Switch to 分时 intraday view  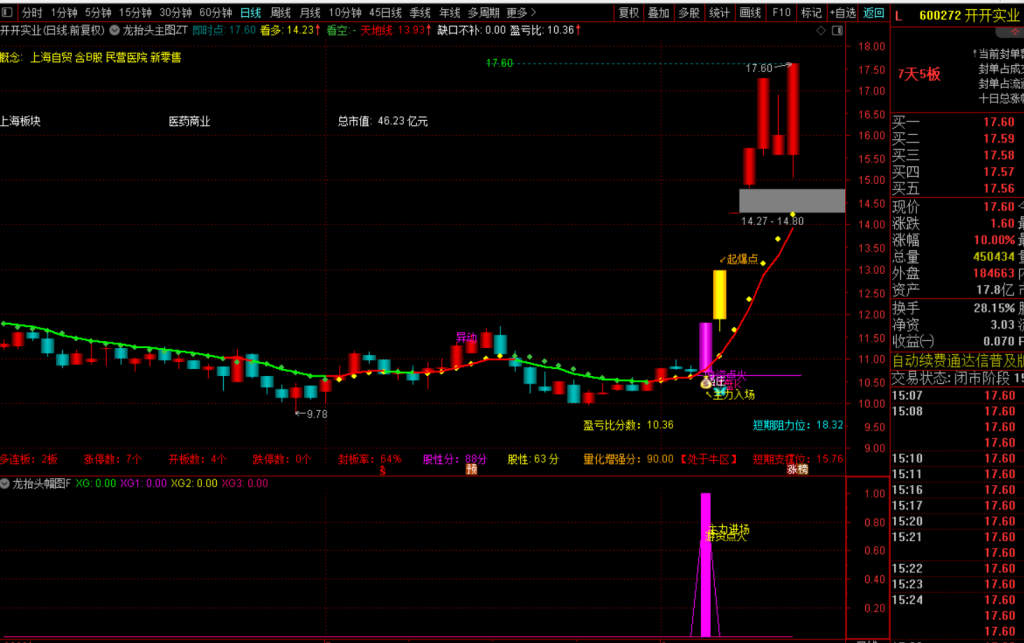pyautogui.click(x=31, y=12)
